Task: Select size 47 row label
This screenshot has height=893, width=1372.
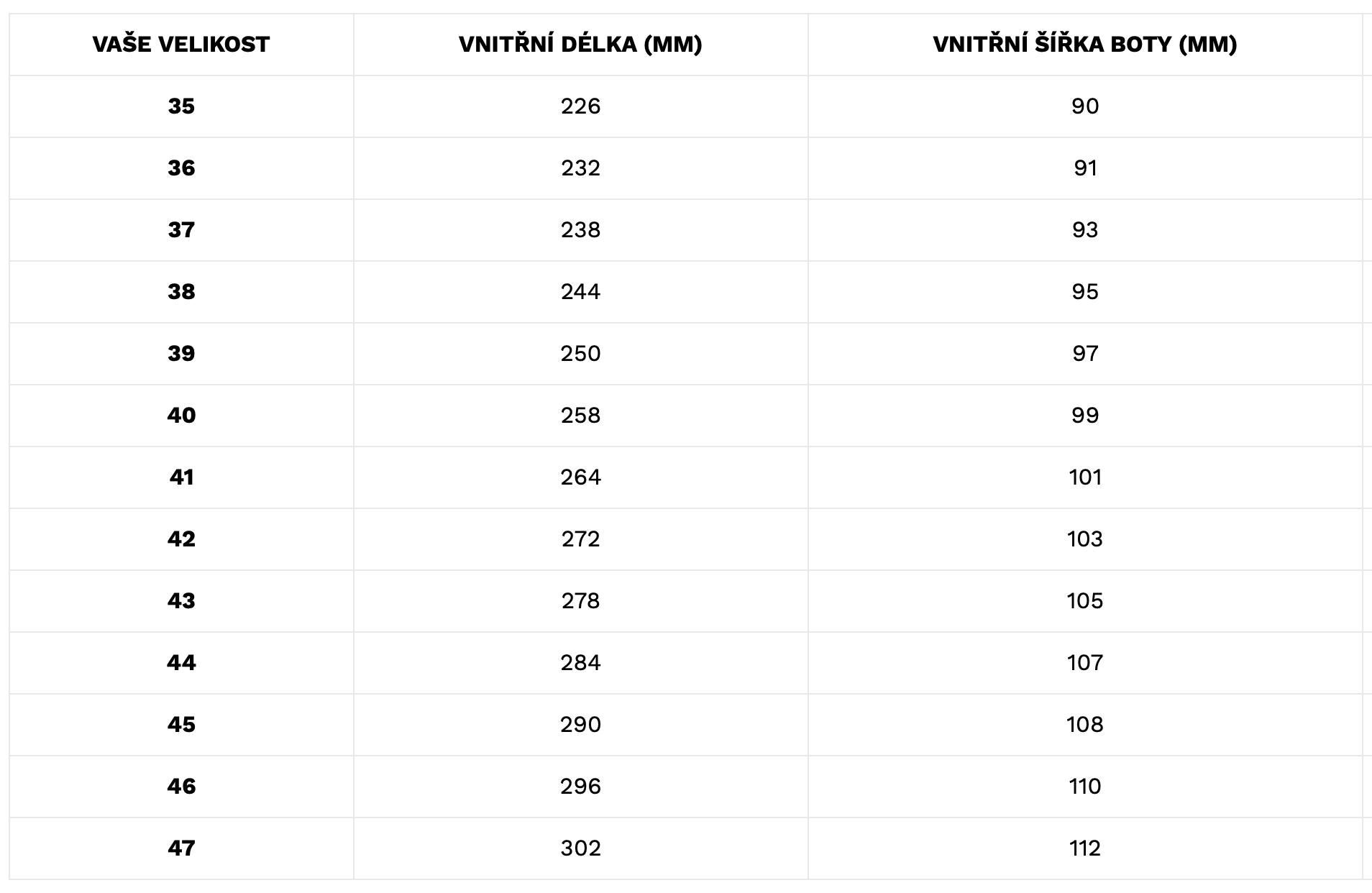Action: click(x=181, y=848)
